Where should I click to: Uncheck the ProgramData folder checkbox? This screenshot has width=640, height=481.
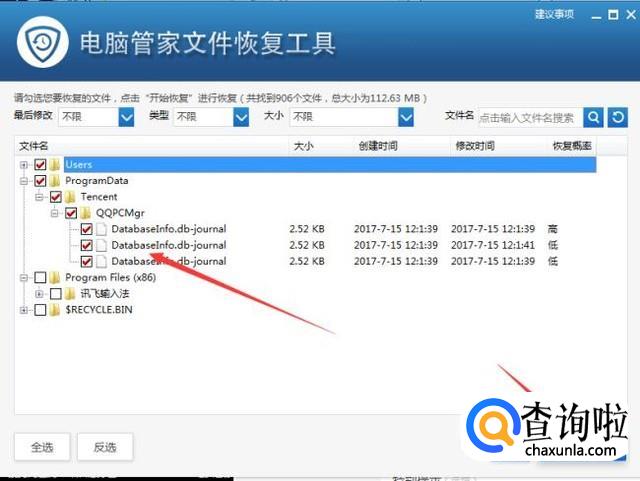pos(40,180)
